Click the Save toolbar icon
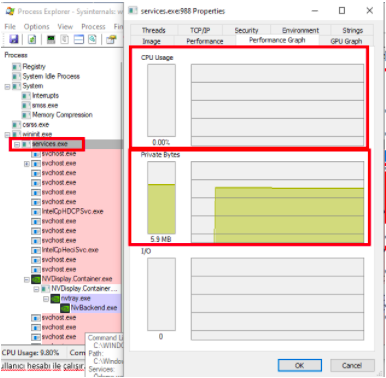 [x=14, y=39]
